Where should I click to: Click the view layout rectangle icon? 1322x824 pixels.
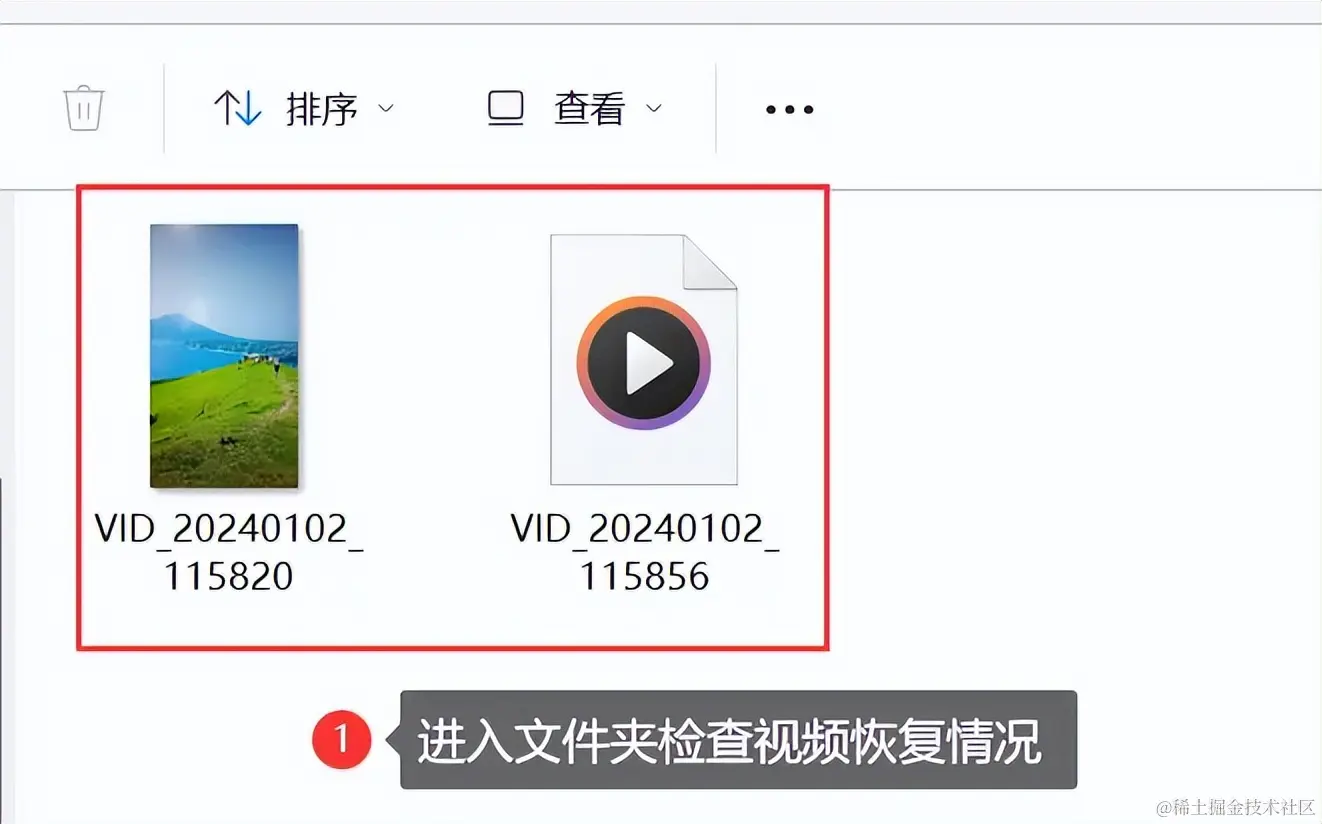coord(506,108)
